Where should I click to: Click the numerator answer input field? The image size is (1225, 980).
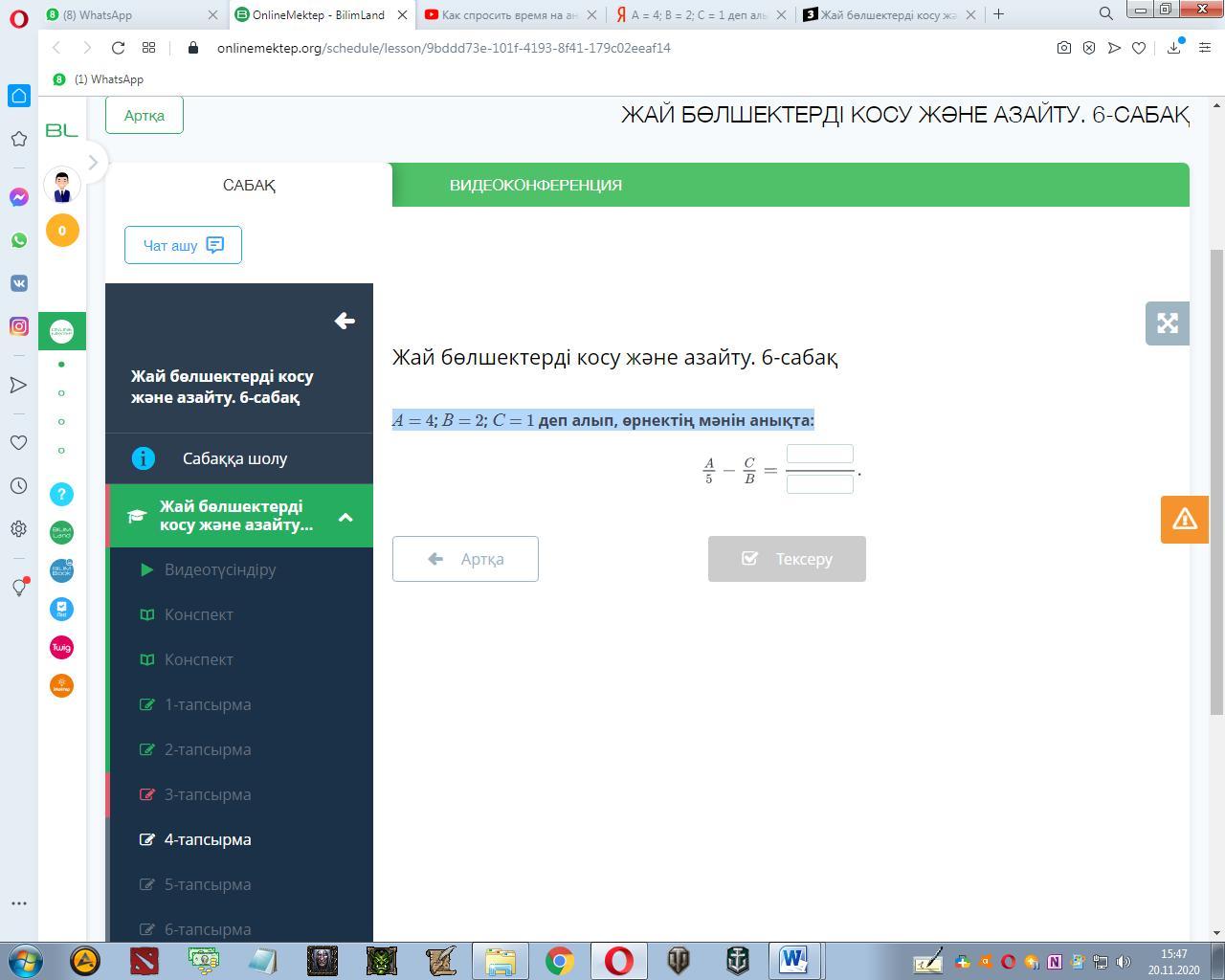pyautogui.click(x=819, y=455)
